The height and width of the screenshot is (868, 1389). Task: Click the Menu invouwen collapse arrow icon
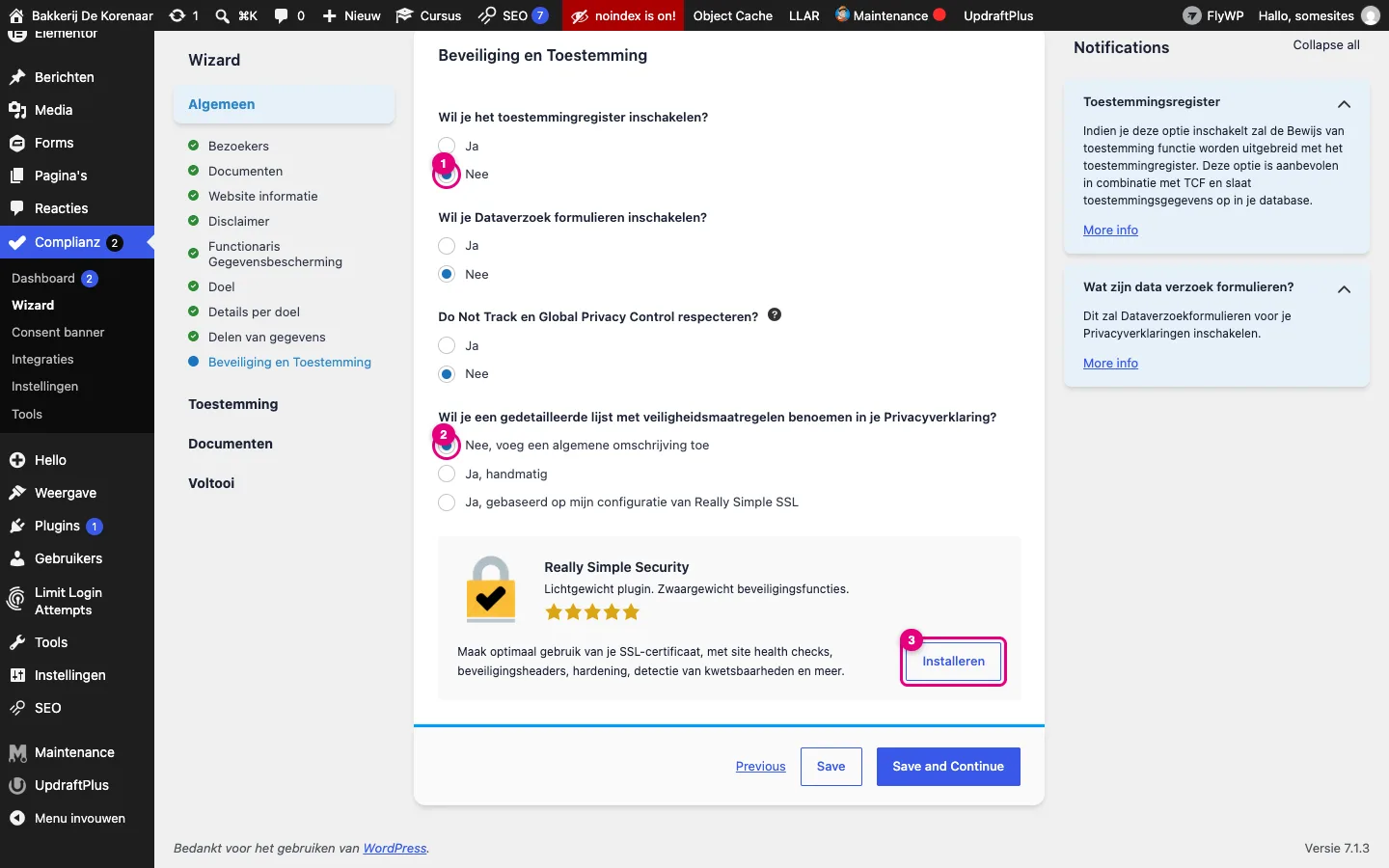17,818
